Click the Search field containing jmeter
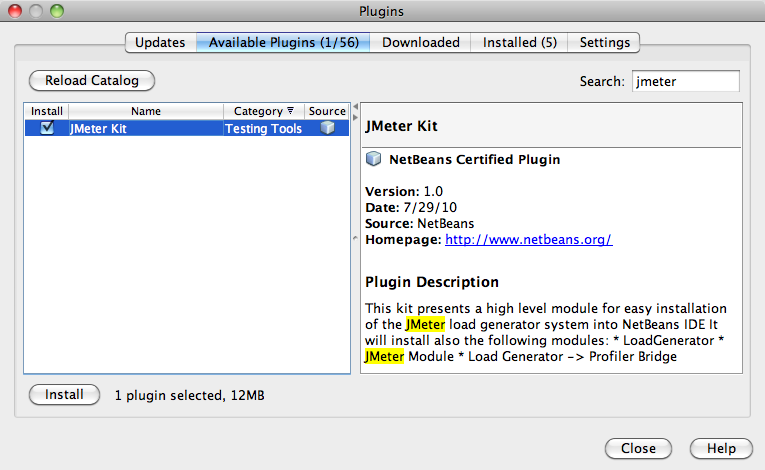Image resolution: width=765 pixels, height=470 pixels. (x=684, y=81)
